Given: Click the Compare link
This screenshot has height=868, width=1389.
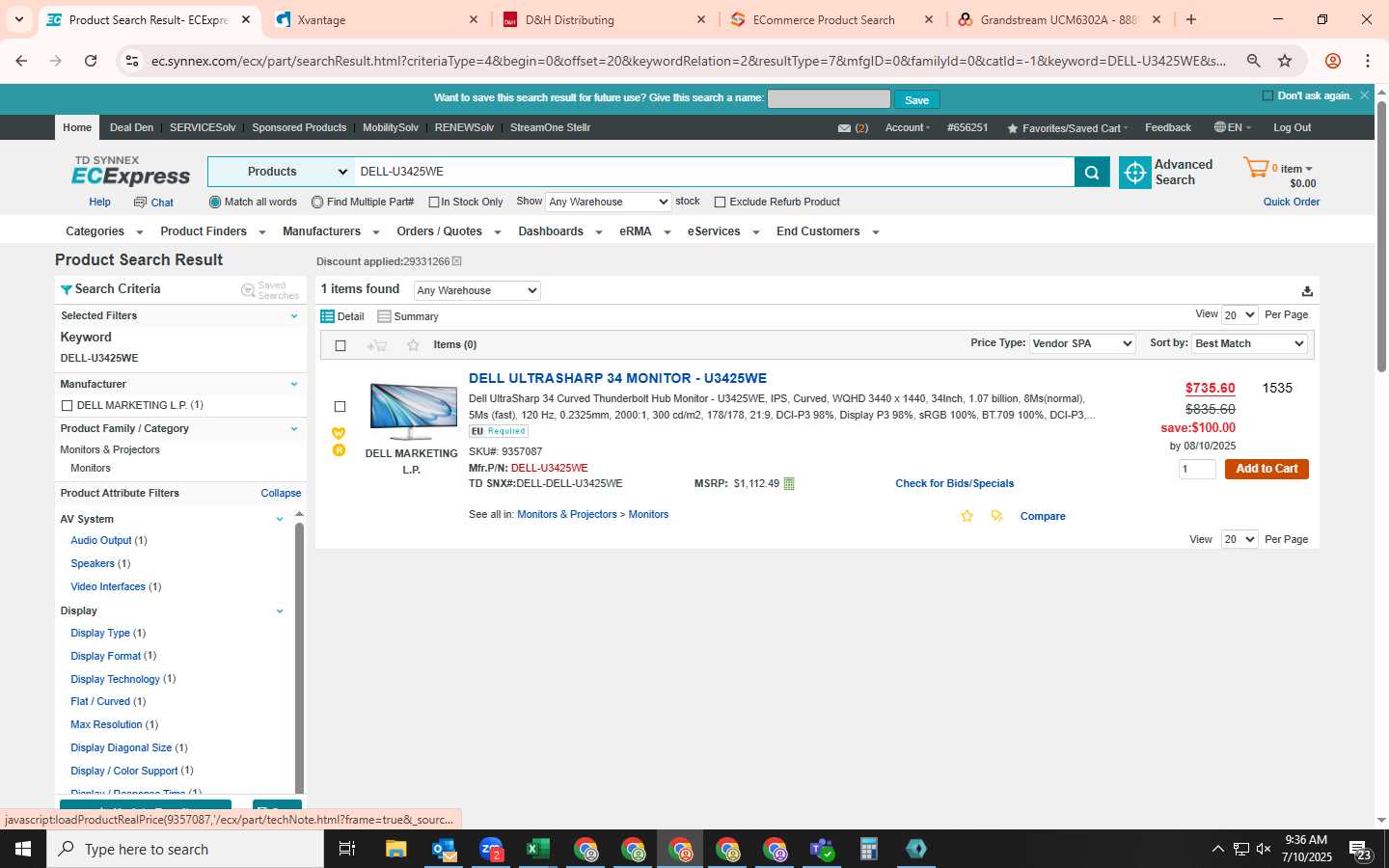Looking at the screenshot, I should point(1043,517).
